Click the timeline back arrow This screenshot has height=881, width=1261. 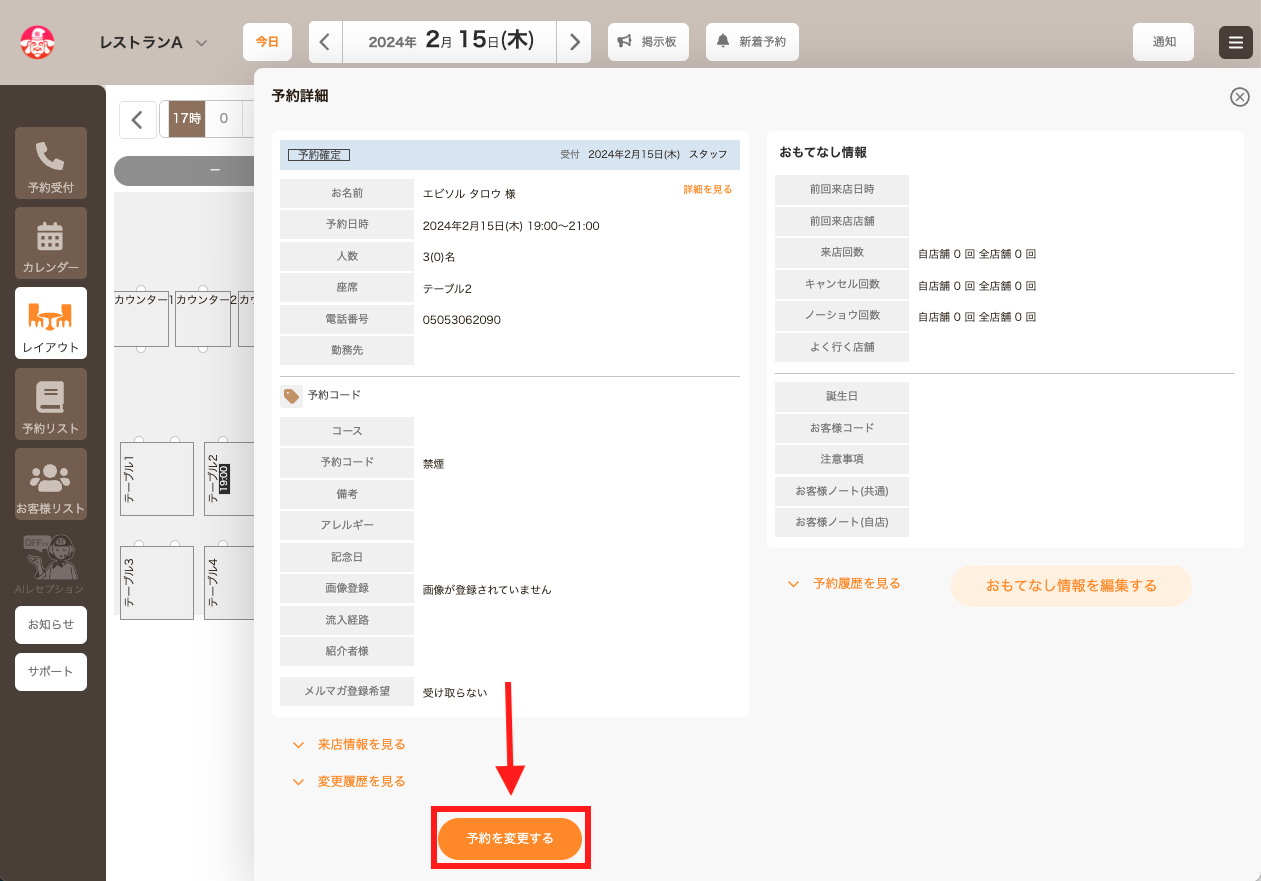click(138, 120)
